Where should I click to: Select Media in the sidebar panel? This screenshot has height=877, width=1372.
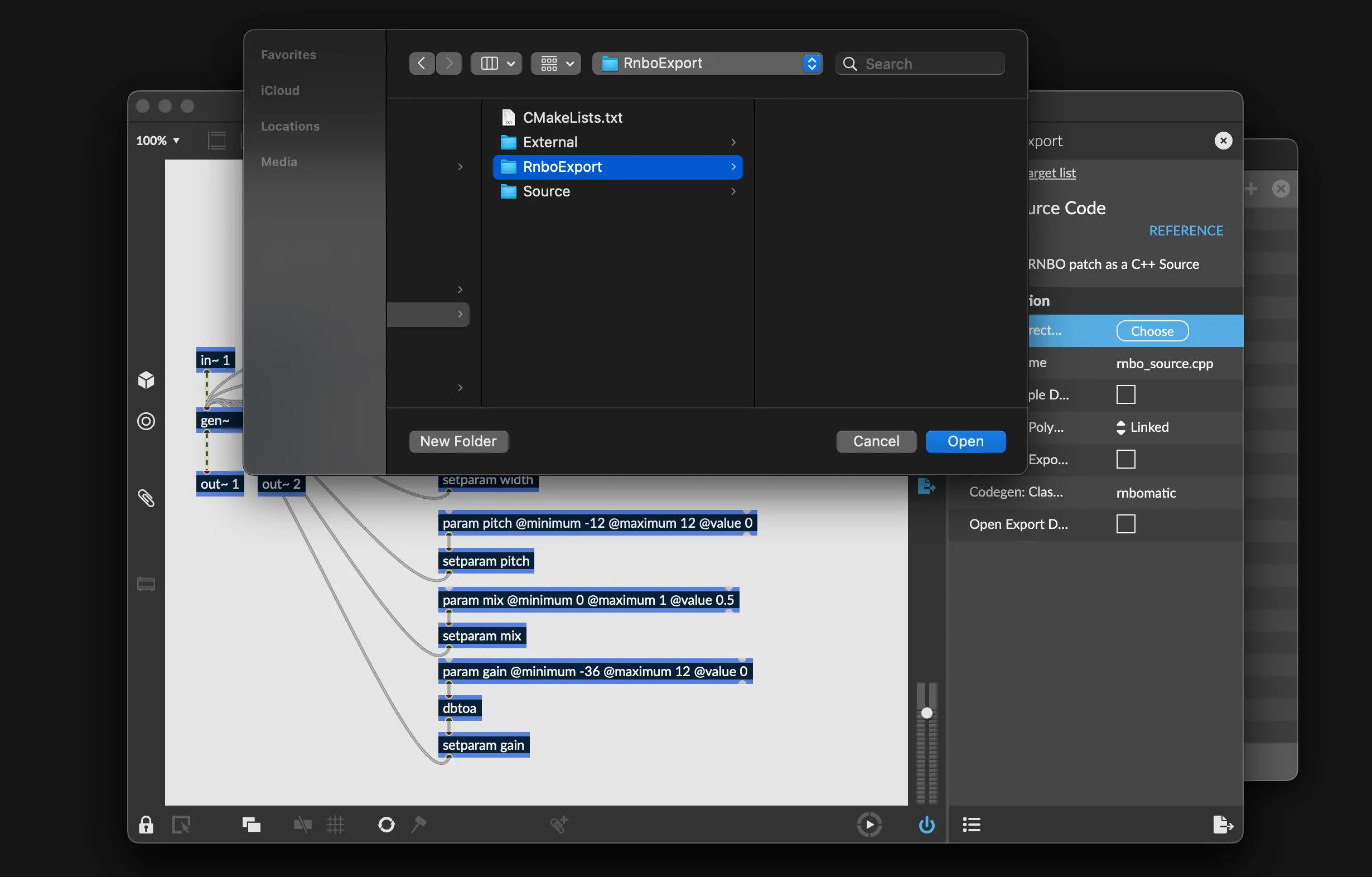click(x=278, y=160)
